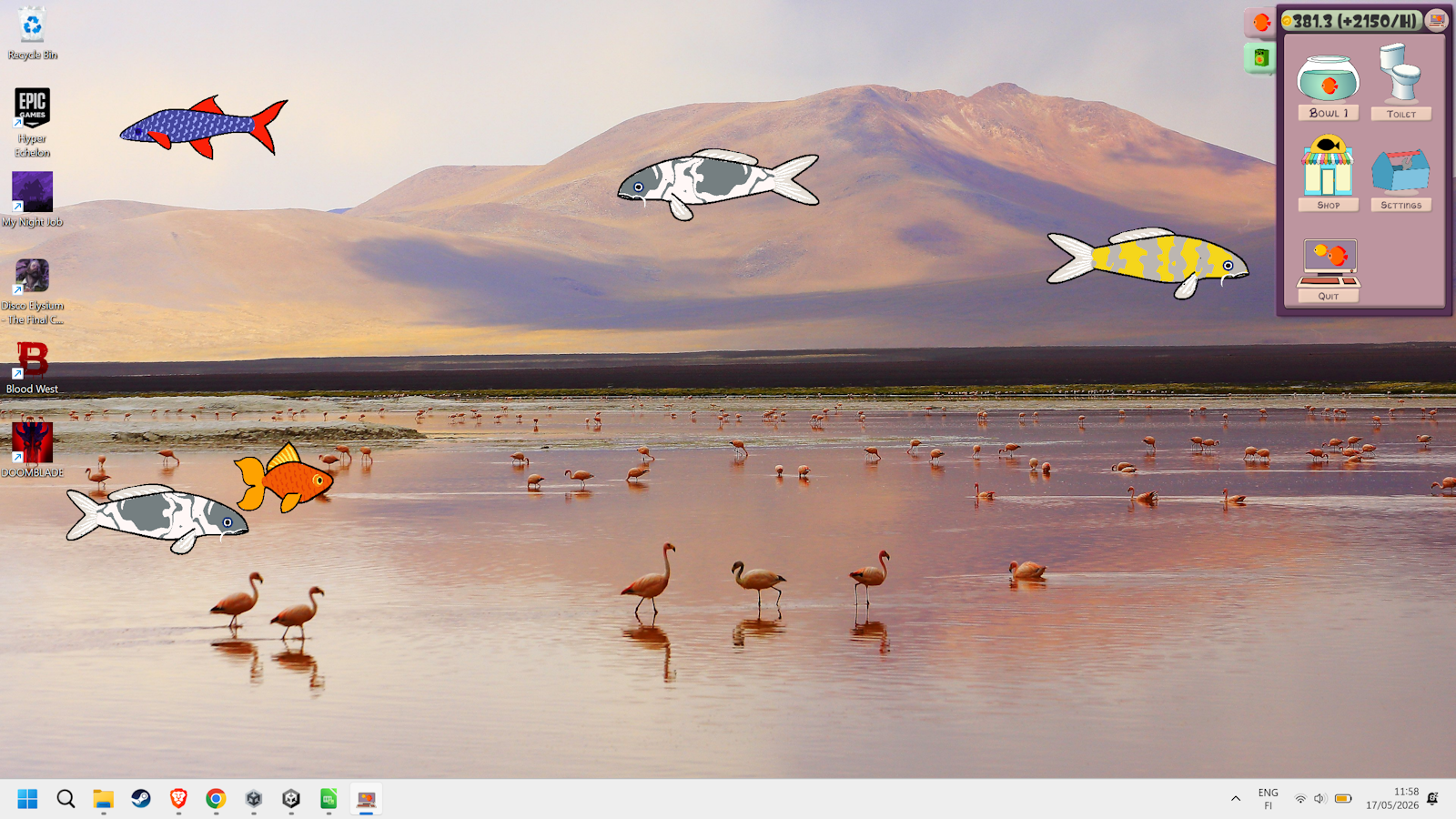This screenshot has height=819, width=1456.
Task: Open the fish Shop storefront icon
Action: click(x=1328, y=166)
